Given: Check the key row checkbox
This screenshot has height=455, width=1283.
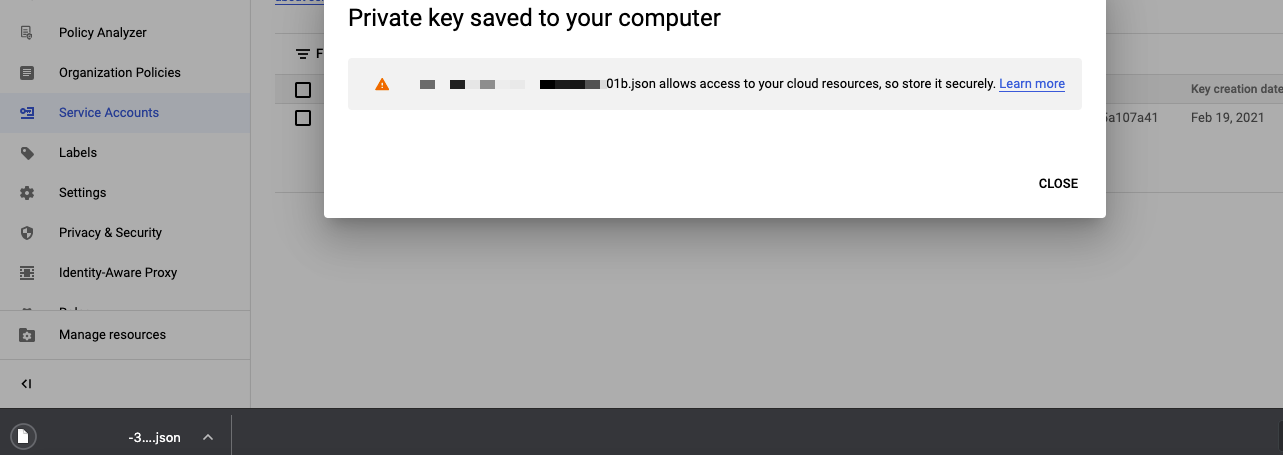Looking at the screenshot, I should tap(303, 118).
